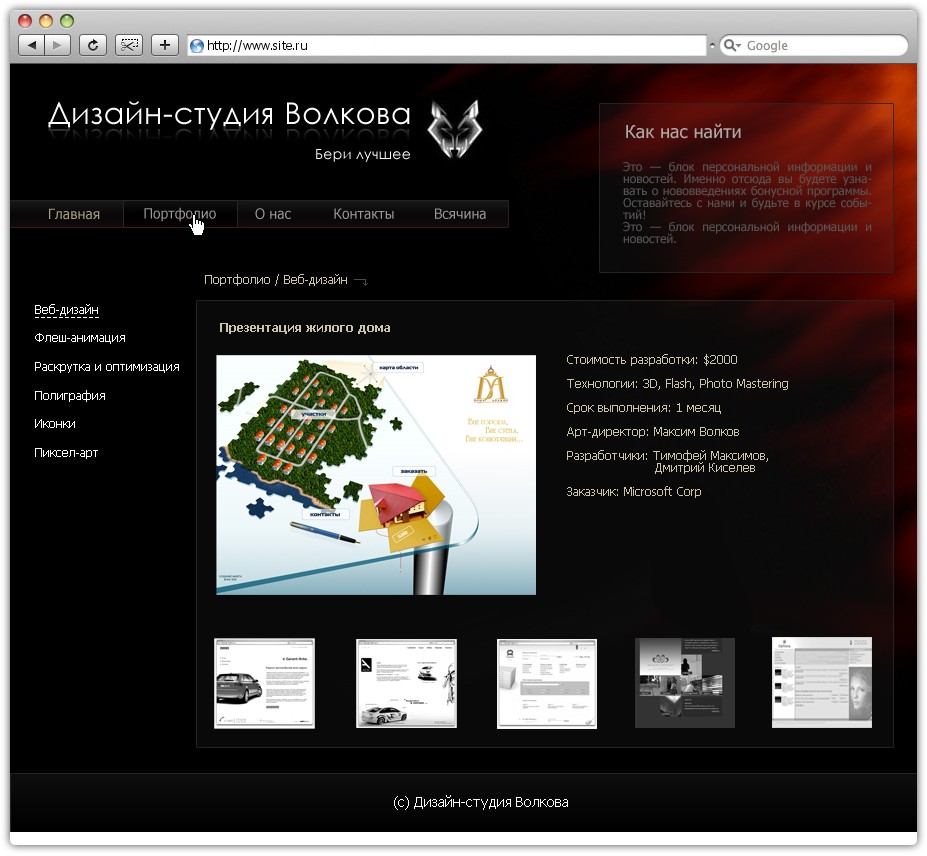Click the globe site icon in address bar
The image size is (927, 856).
tap(197, 46)
